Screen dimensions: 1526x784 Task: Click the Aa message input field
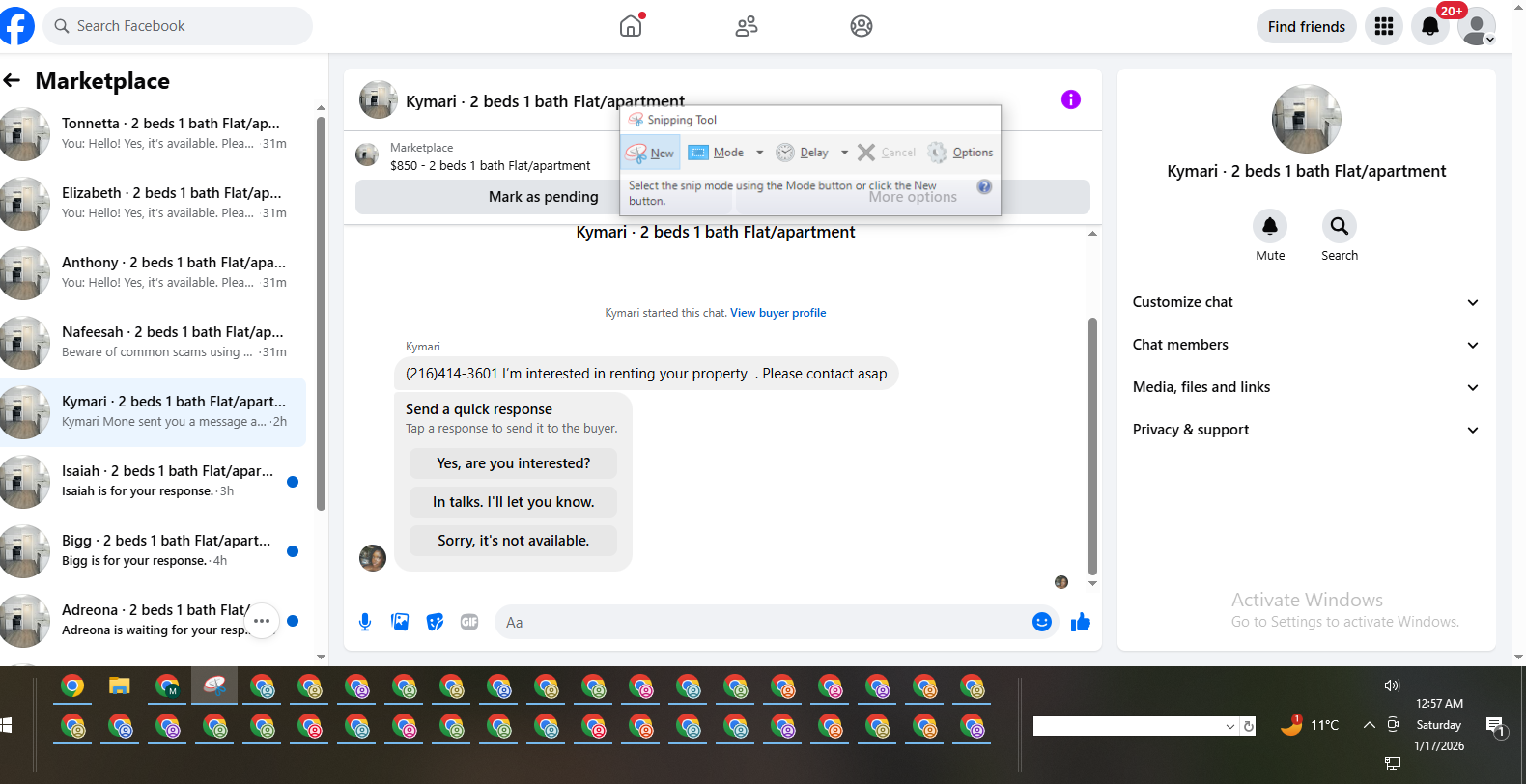tap(763, 623)
